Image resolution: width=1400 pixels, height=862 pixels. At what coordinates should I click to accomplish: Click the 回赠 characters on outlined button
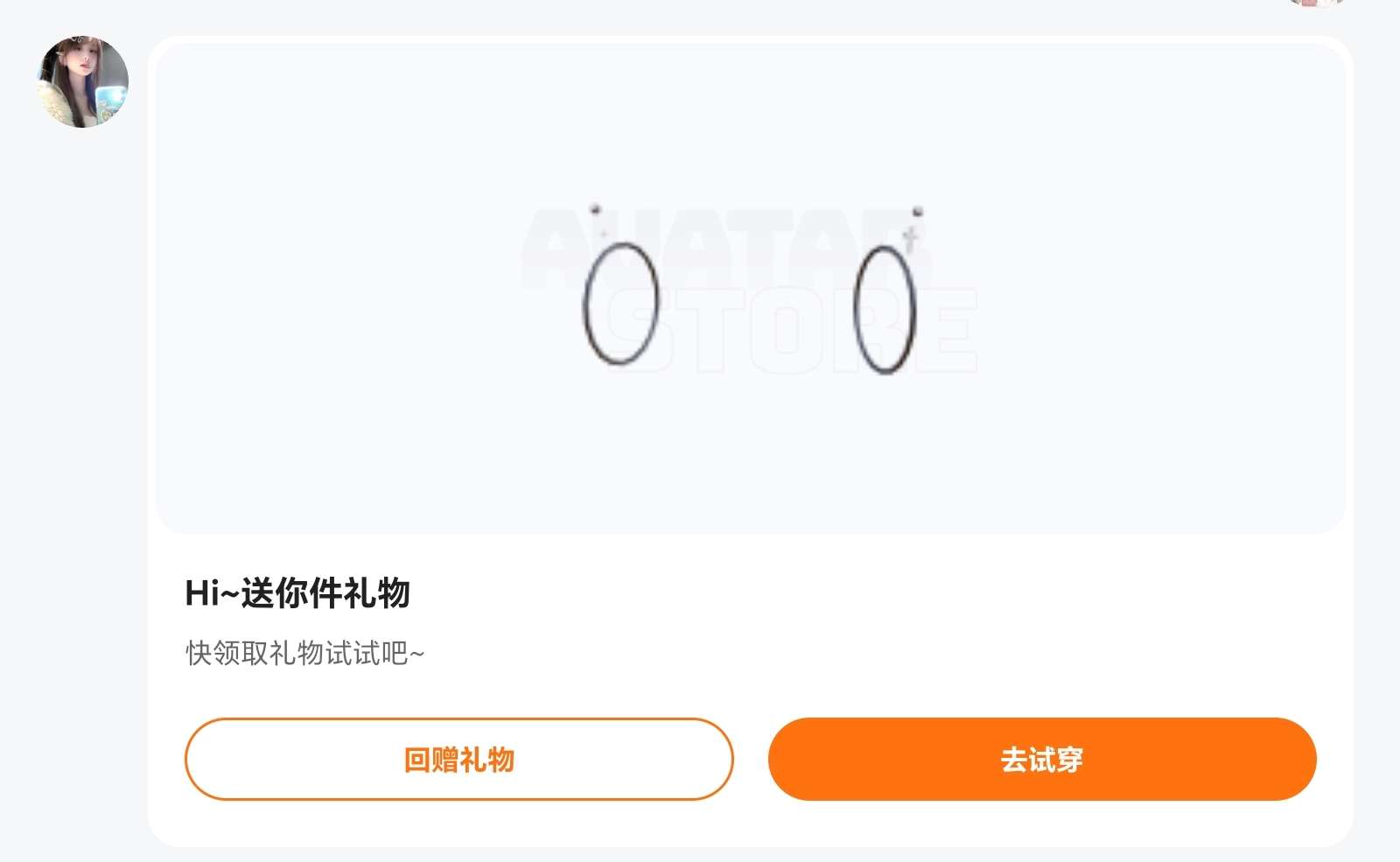click(x=431, y=759)
